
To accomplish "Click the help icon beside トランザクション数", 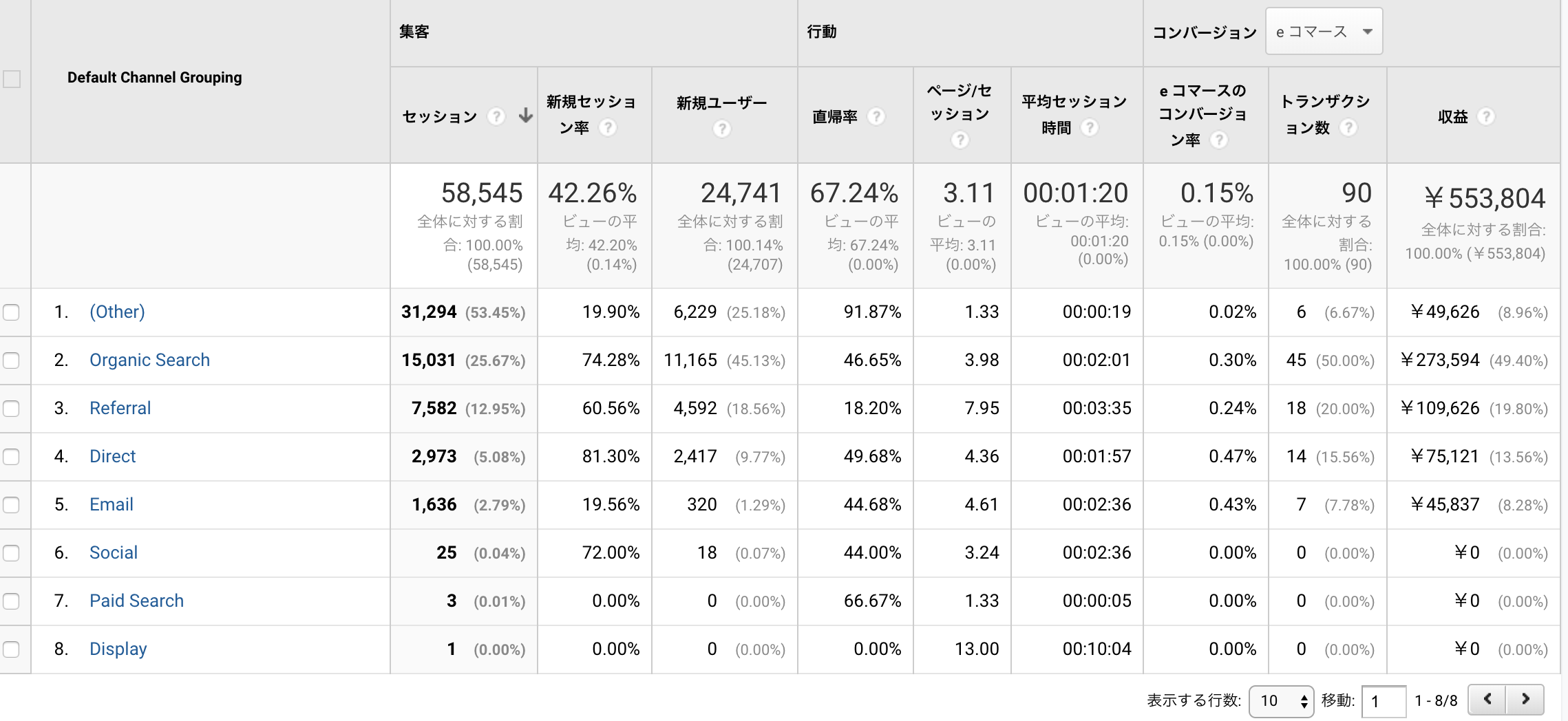I will pyautogui.click(x=1348, y=128).
